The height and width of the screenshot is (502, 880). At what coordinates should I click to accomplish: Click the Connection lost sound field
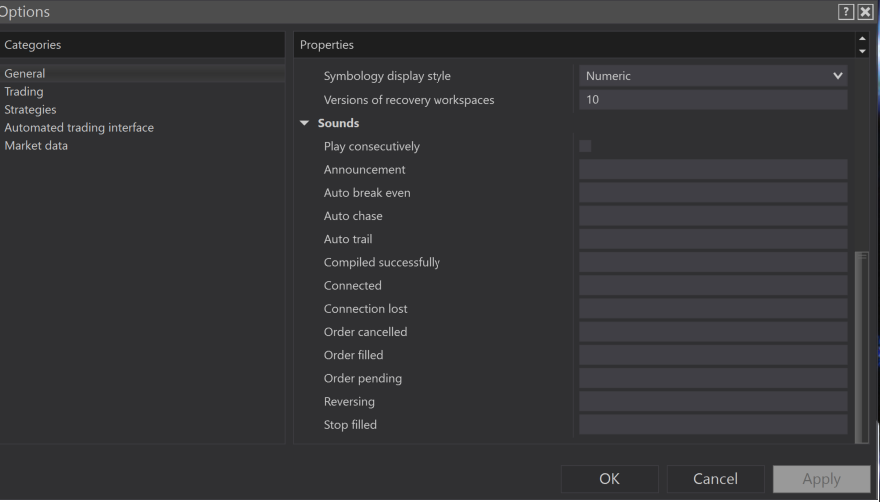[713, 309]
